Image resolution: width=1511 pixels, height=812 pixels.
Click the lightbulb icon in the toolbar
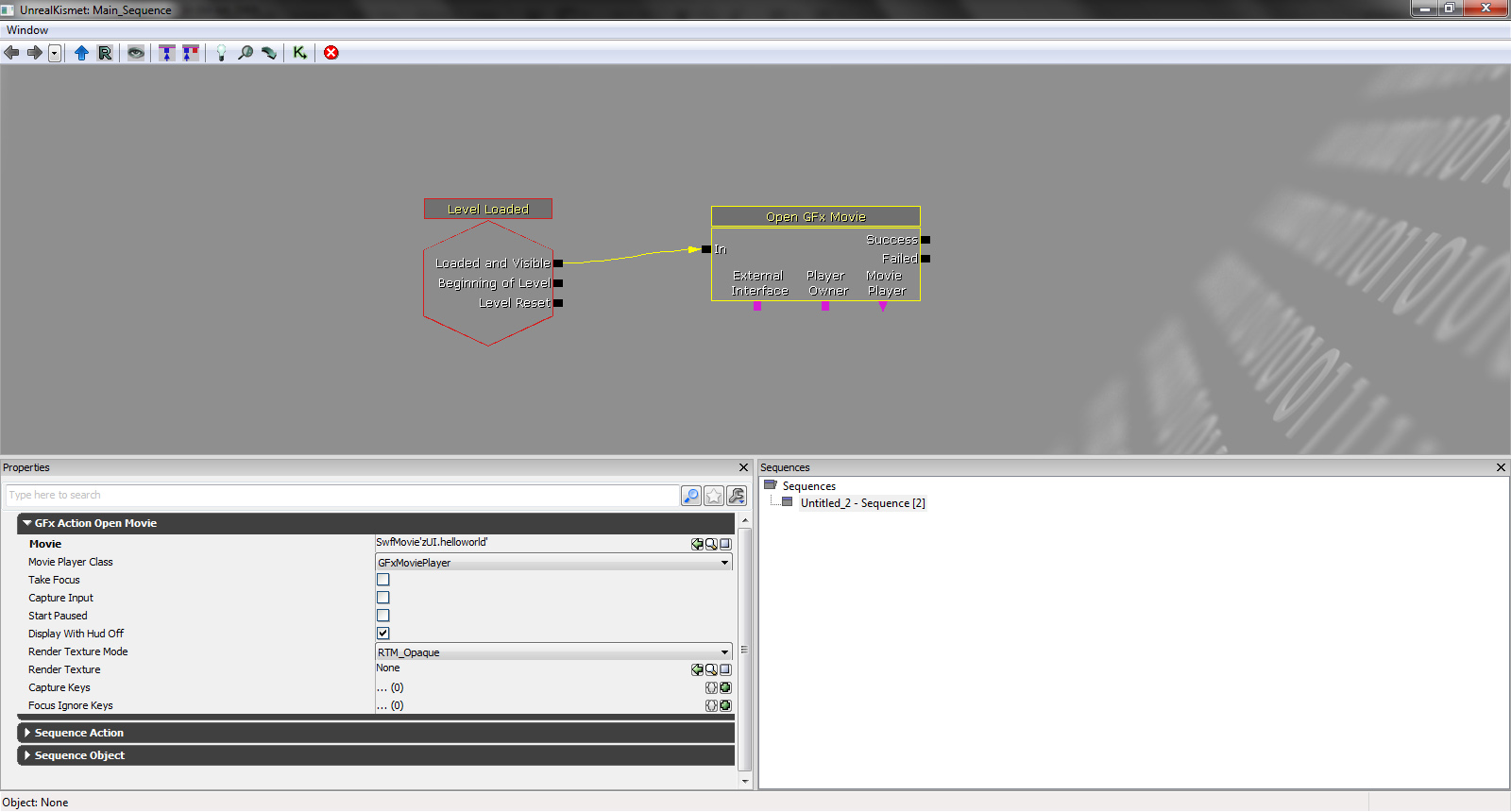221,53
